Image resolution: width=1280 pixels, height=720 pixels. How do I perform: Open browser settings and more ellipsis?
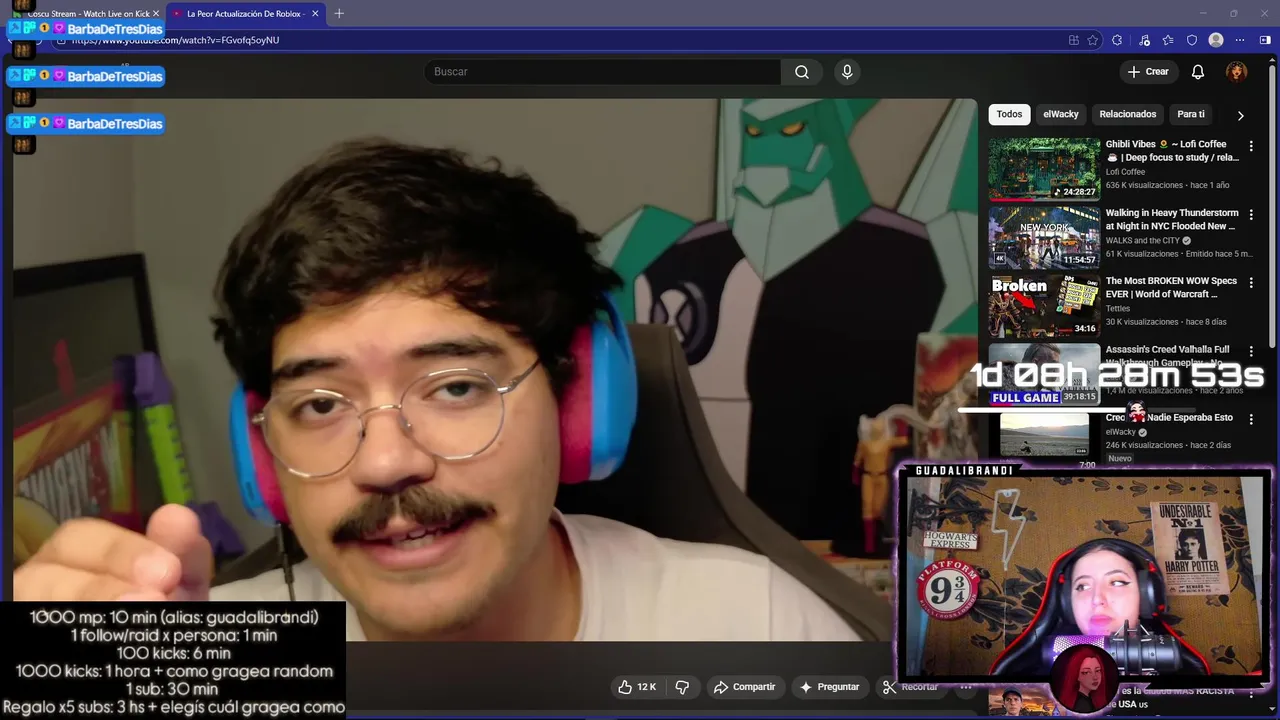(1240, 40)
